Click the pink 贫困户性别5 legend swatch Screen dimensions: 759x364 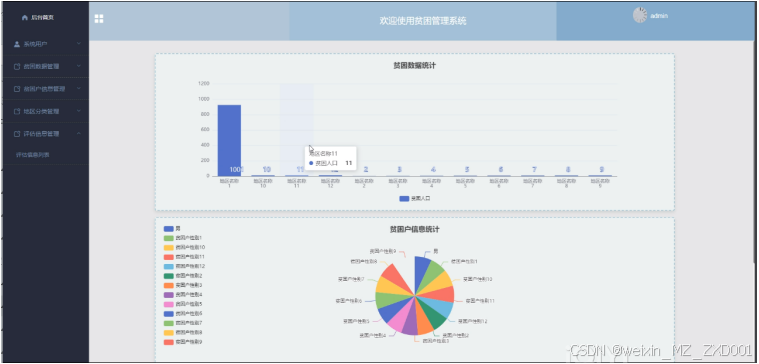click(x=168, y=304)
